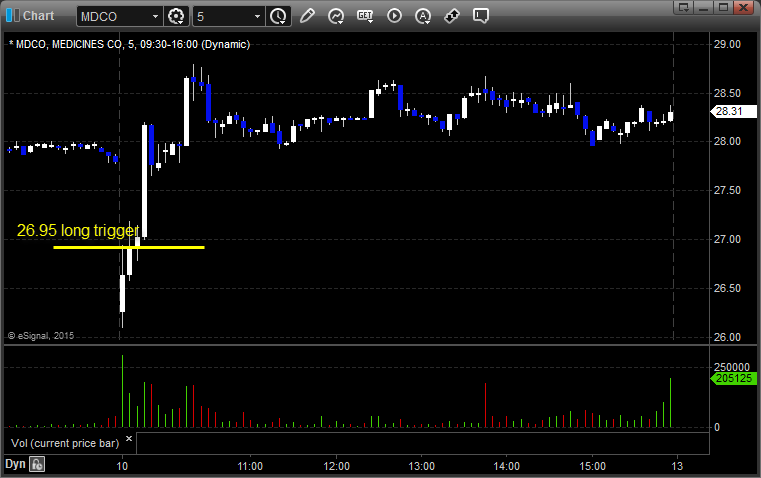Close the Chart window
This screenshot has height=478, width=761.
tap(743, 7)
